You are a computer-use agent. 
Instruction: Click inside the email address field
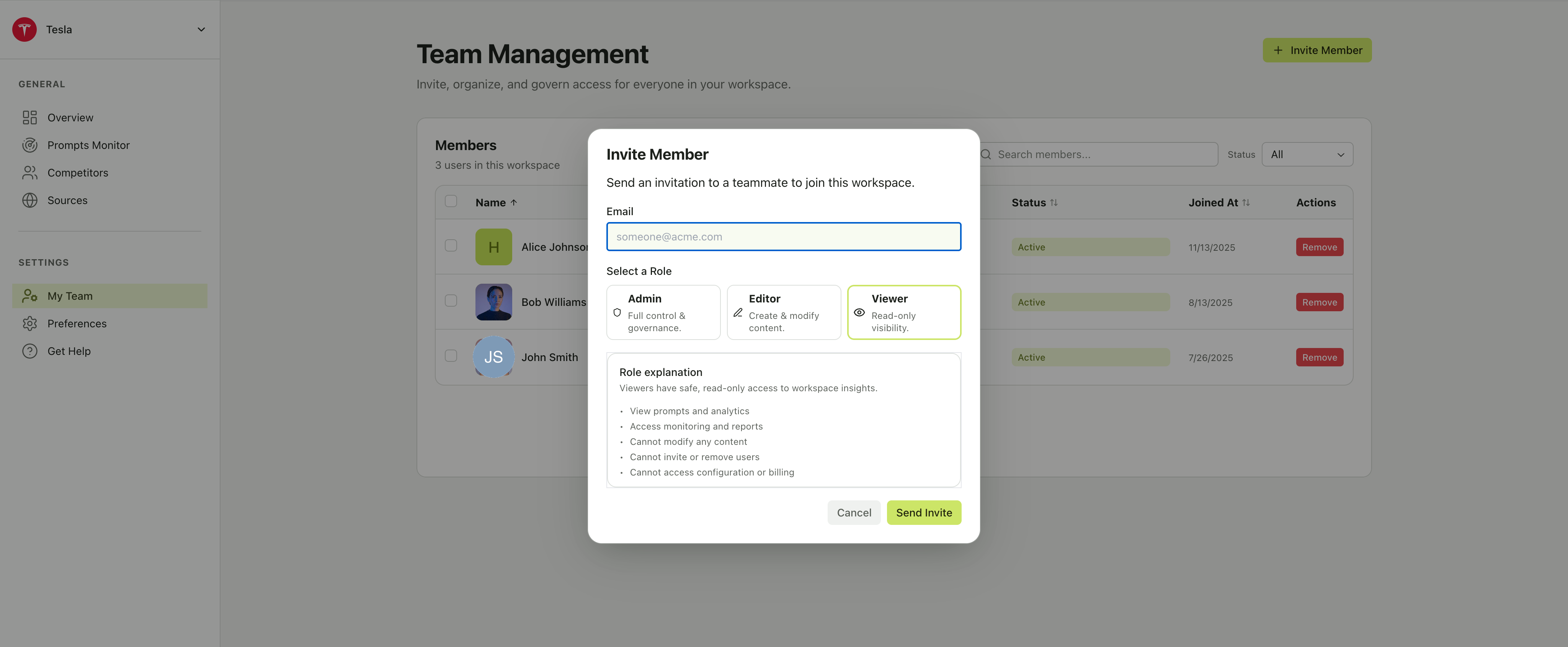click(x=783, y=237)
